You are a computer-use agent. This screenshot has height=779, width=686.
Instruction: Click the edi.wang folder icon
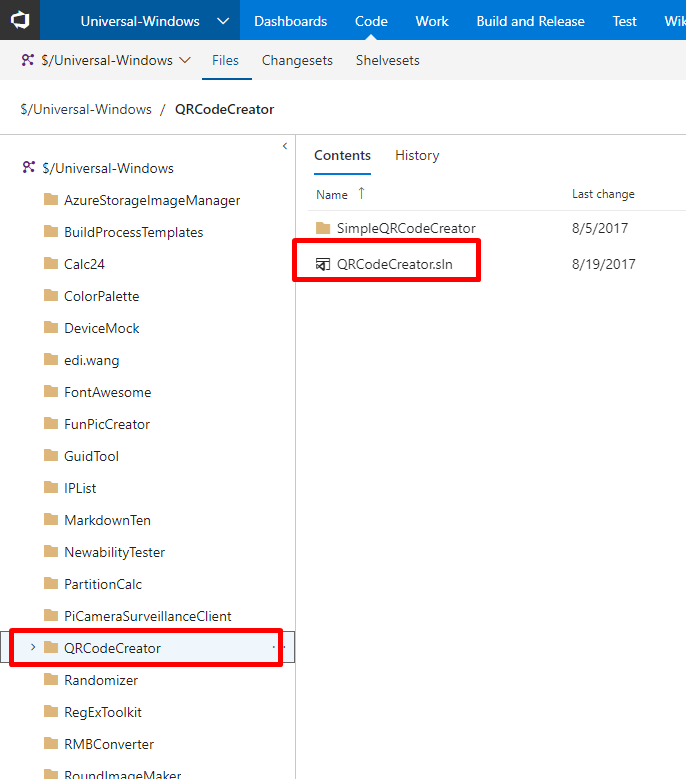[51, 359]
